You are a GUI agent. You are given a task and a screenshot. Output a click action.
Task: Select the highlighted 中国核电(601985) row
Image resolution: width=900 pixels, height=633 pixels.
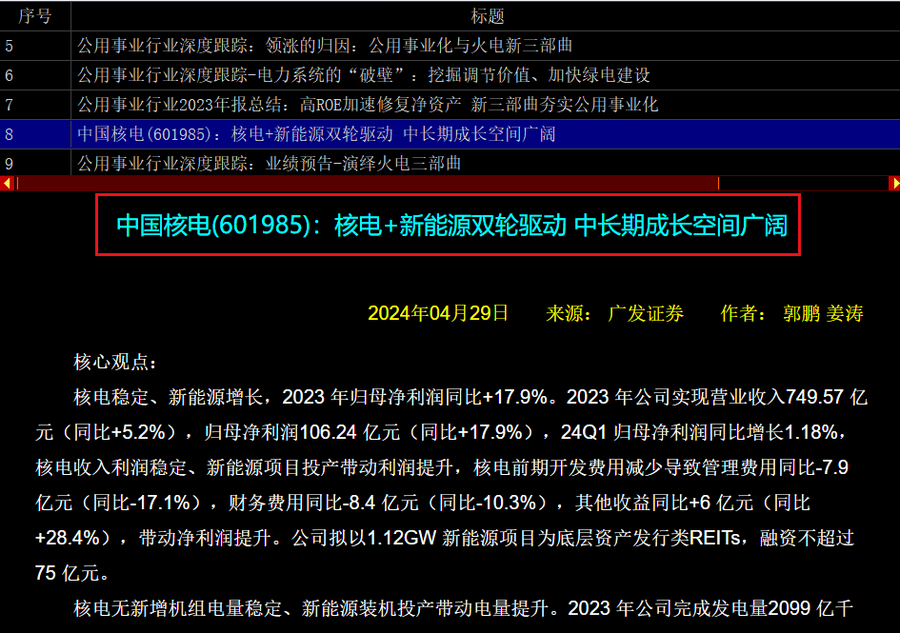(316, 134)
